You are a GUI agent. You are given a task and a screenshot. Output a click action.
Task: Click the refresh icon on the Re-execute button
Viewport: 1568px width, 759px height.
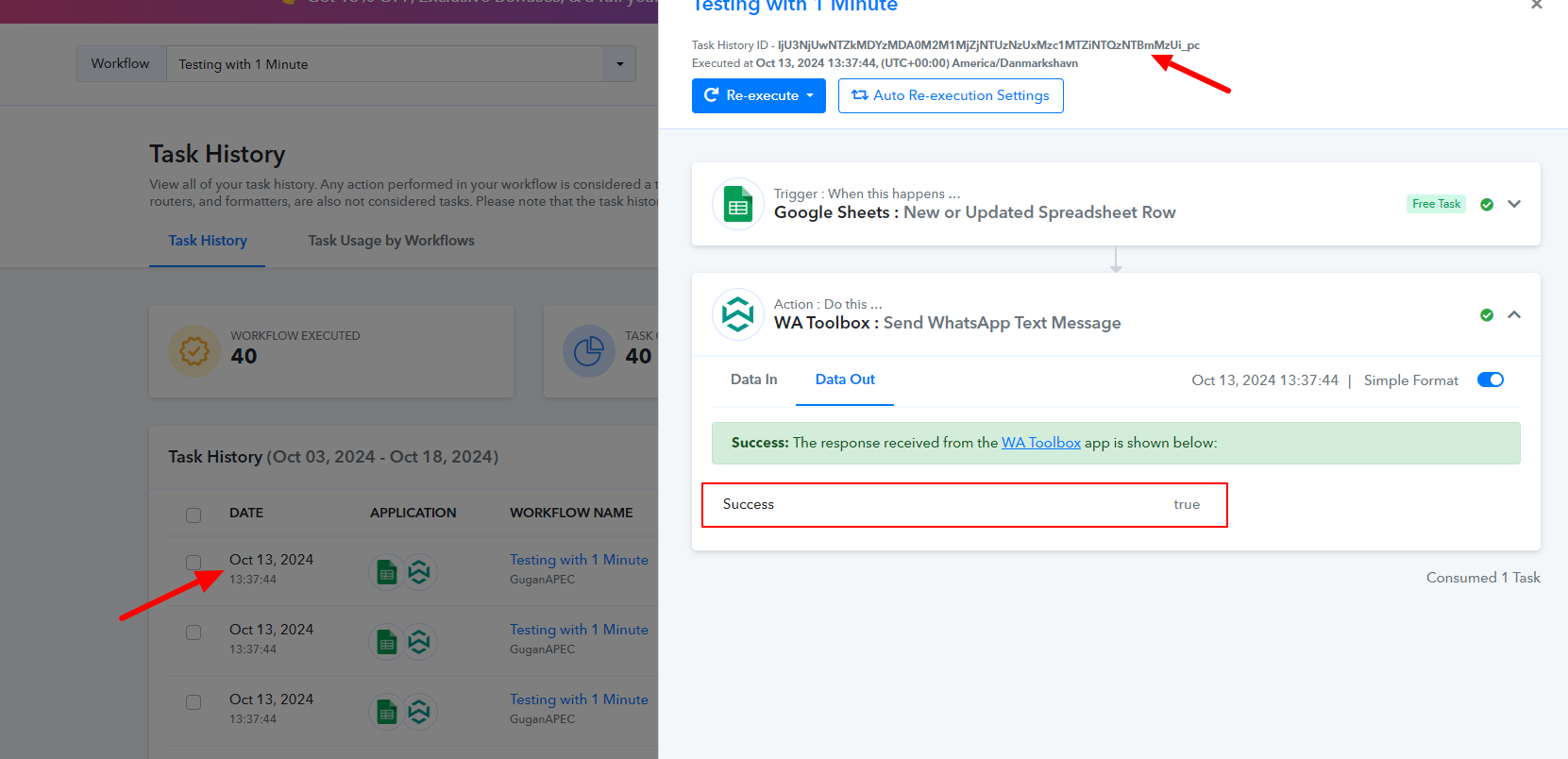pyautogui.click(x=712, y=95)
